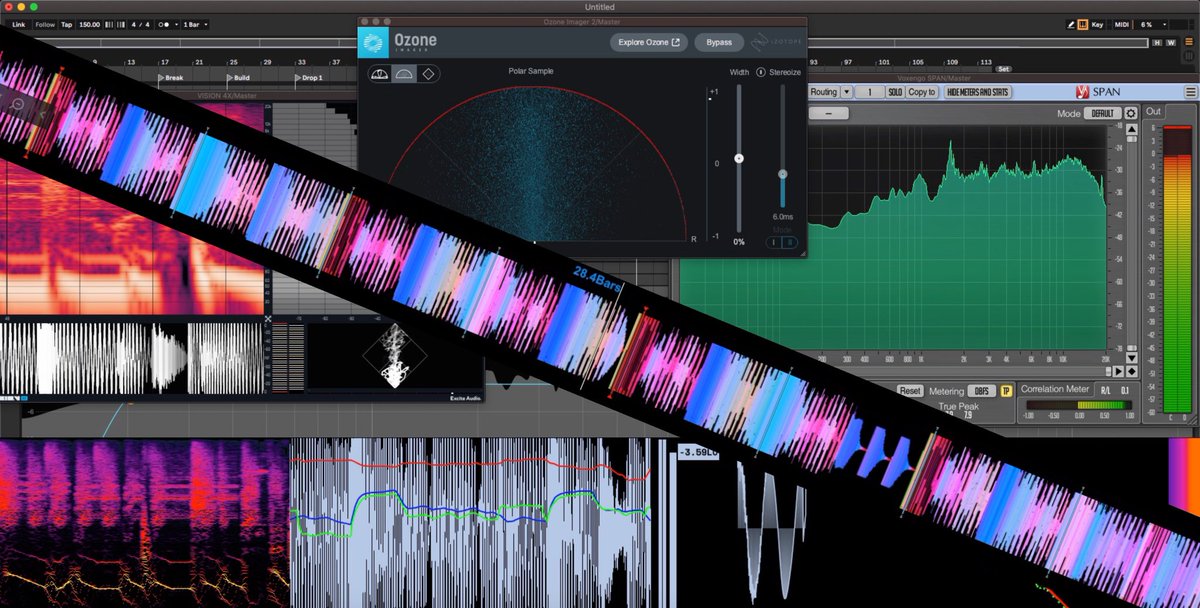Select the Polar Sample half-circle view icon
This screenshot has height=608, width=1200.
coord(404,74)
